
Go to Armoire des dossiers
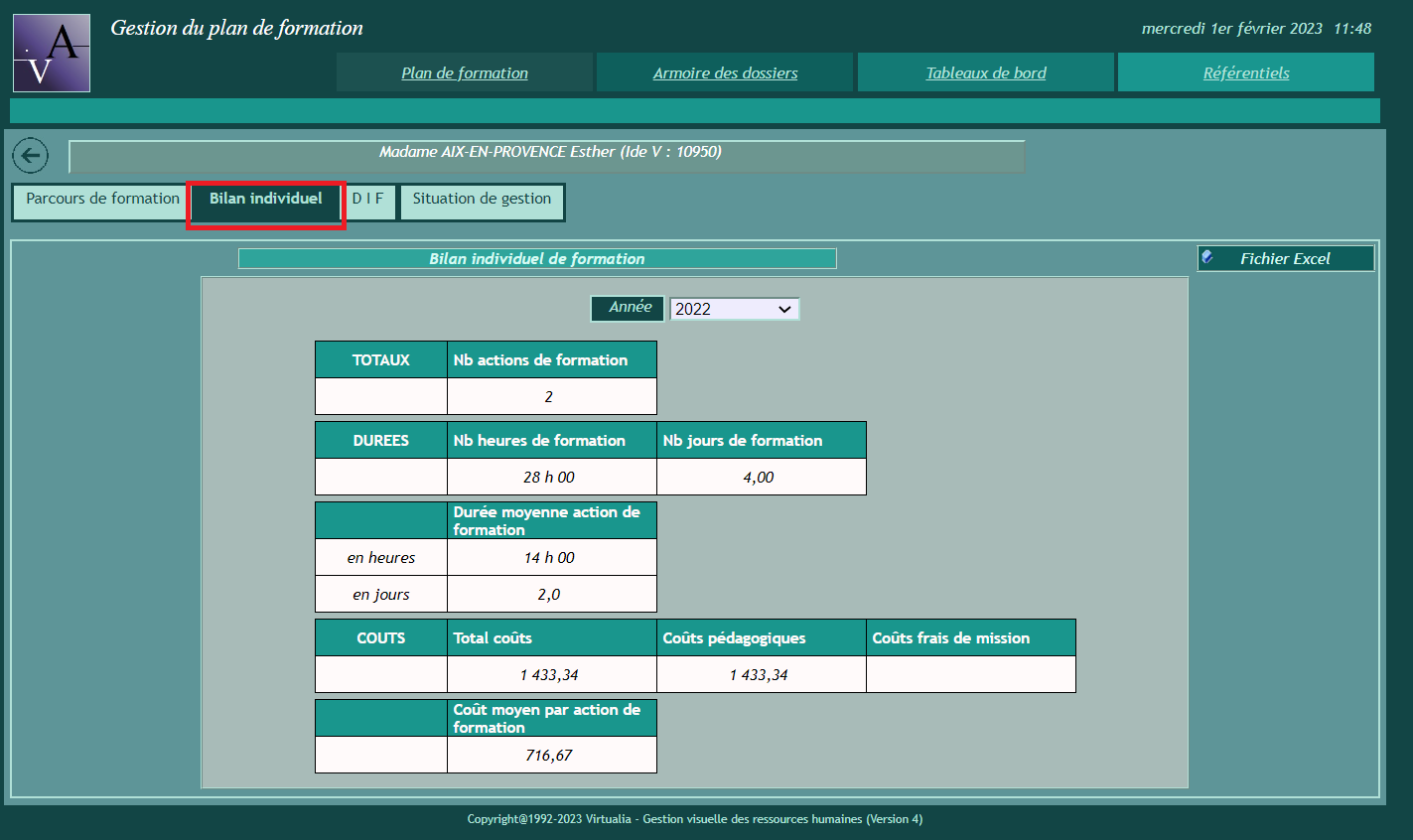point(725,72)
